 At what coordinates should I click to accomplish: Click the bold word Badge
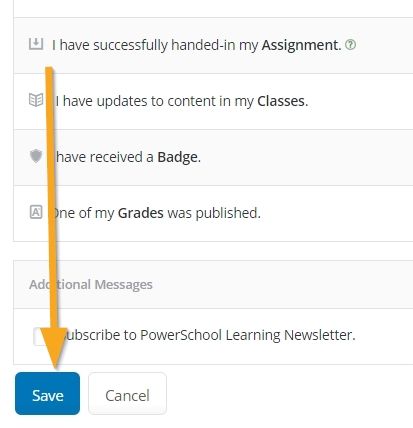177,157
